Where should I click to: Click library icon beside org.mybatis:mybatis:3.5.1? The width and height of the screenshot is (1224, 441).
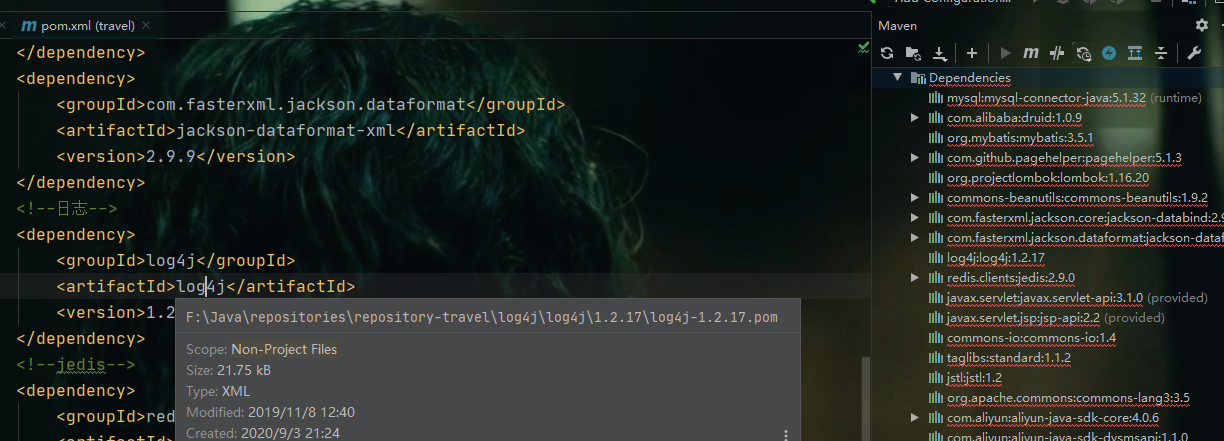click(937, 137)
